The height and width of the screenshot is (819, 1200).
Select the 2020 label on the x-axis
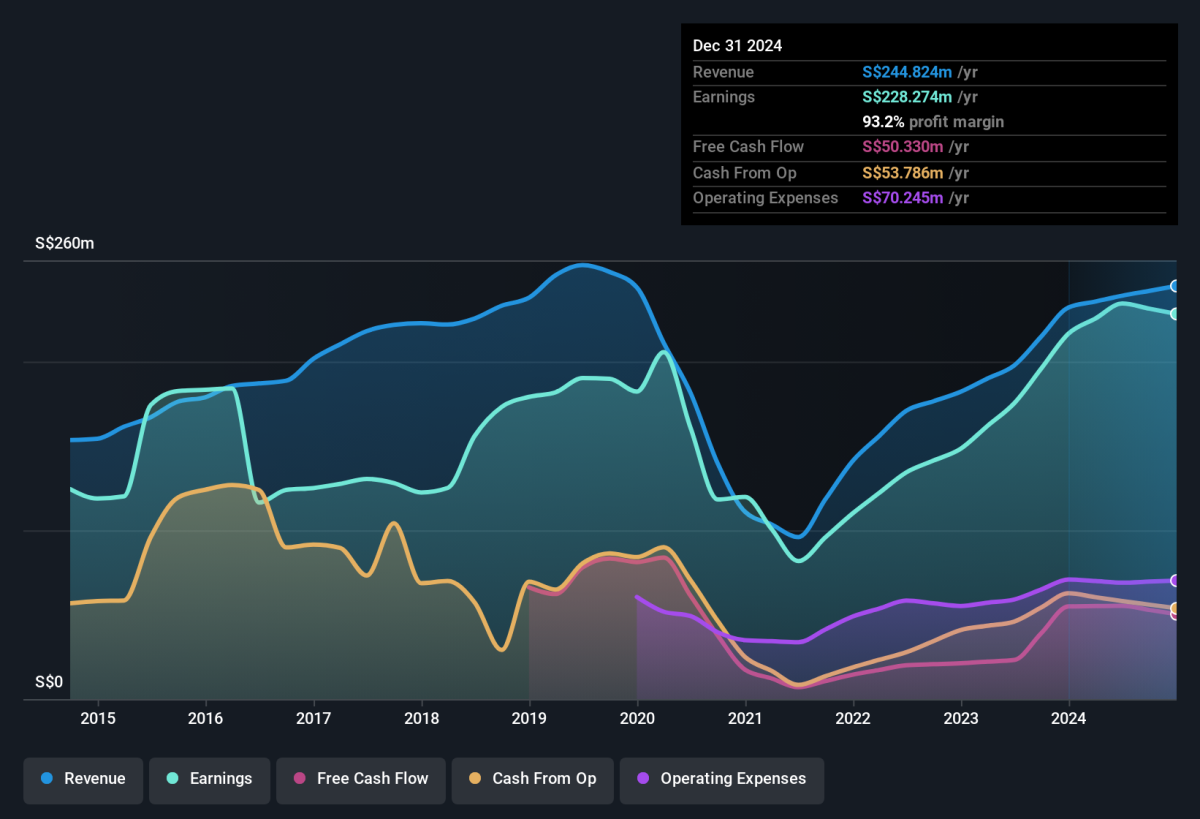(637, 718)
